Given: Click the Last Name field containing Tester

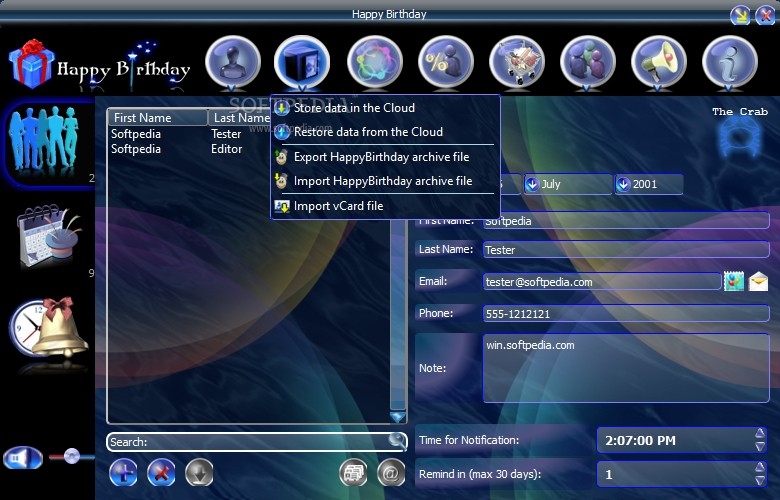Looking at the screenshot, I should tap(626, 250).
